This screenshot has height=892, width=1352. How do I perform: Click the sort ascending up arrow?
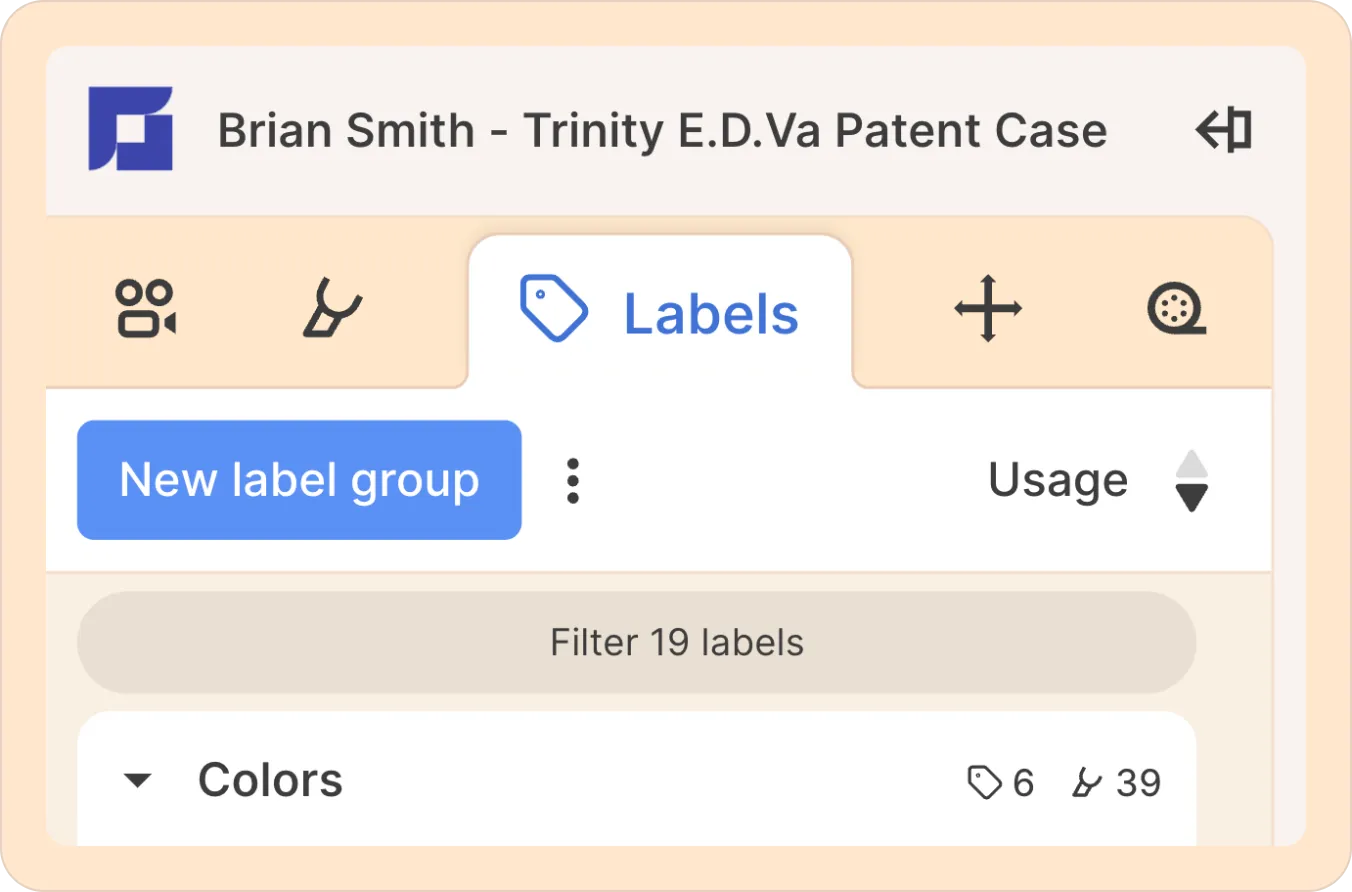[1191, 464]
